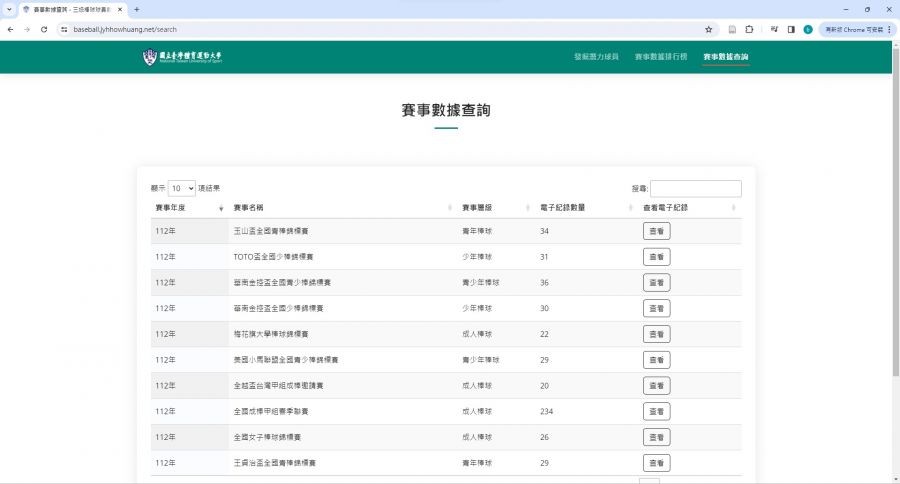Screen dimensions: 900x484
Task: Select the 賽事數據查詢 navigation menu item
Action: point(726,57)
